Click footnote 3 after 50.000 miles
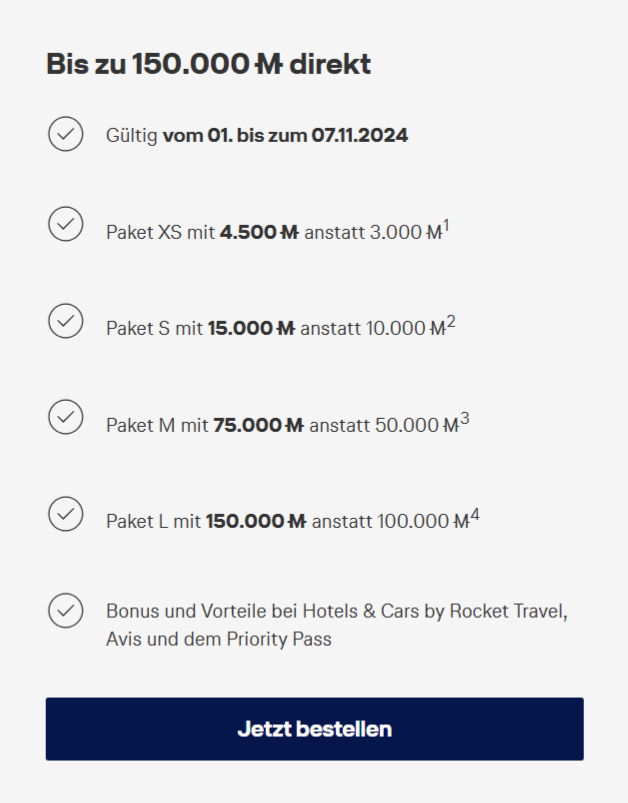 (x=465, y=419)
